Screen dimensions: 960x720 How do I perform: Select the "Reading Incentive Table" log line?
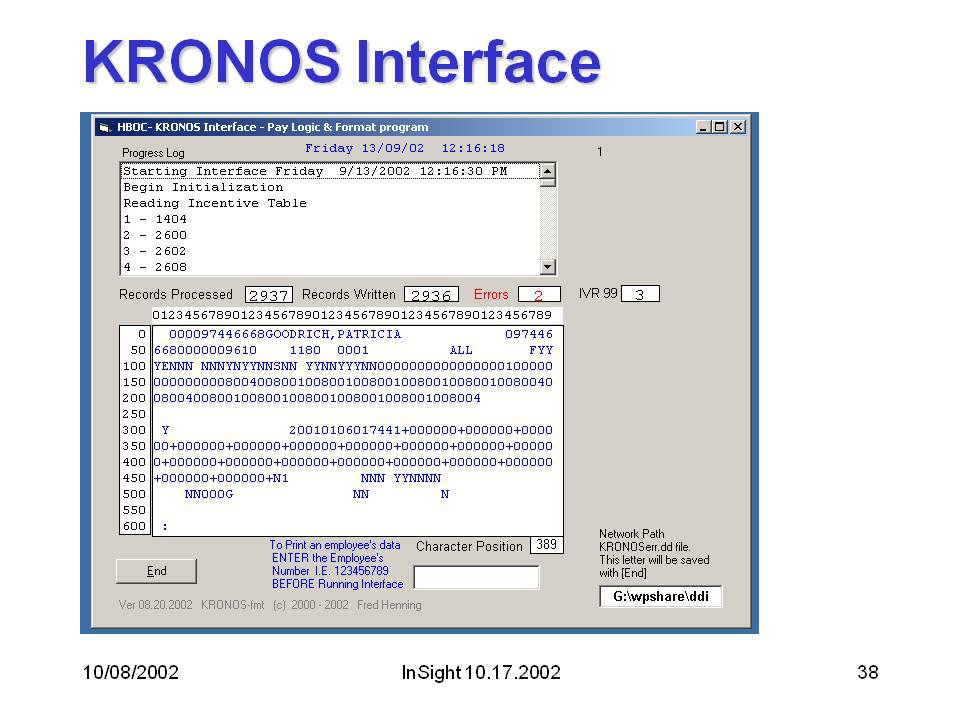tap(215, 203)
